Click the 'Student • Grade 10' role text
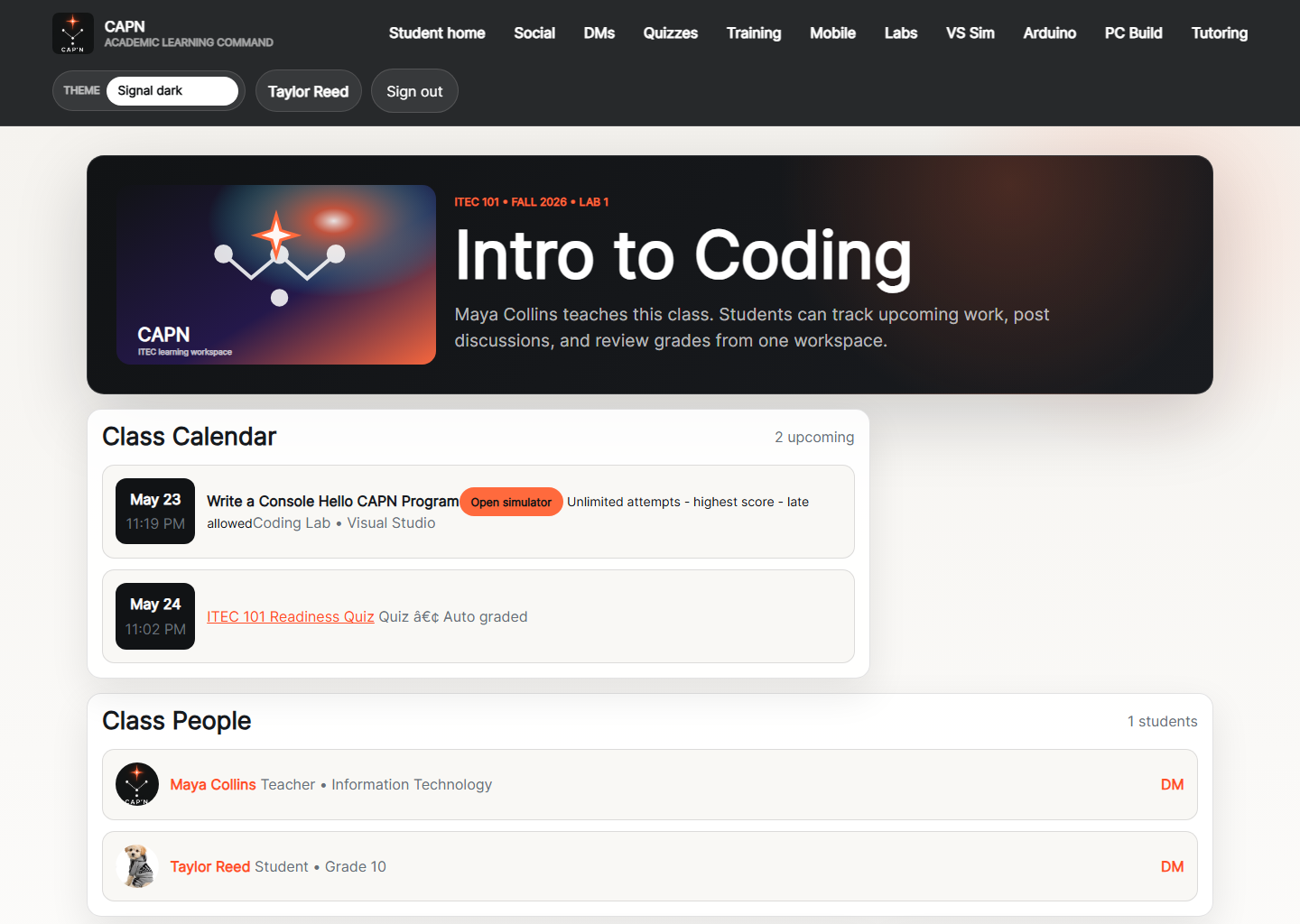 click(x=320, y=867)
